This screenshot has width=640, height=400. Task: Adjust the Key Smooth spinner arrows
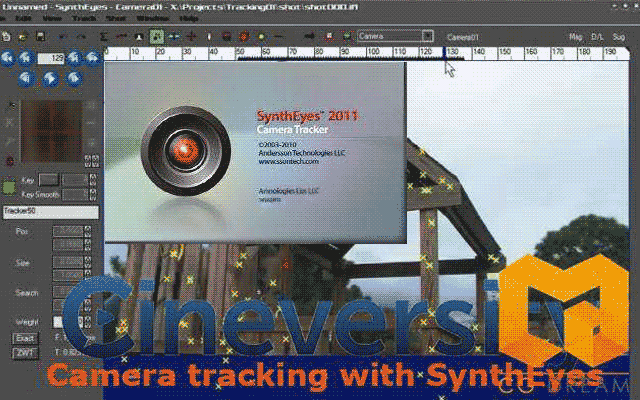[93, 195]
